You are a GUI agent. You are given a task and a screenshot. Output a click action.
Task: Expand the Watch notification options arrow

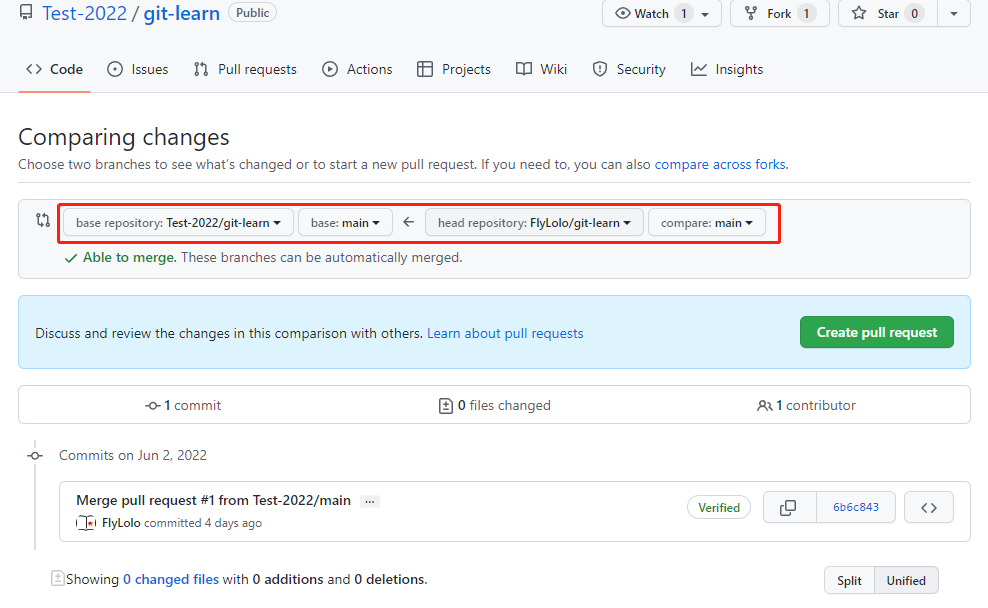(706, 14)
